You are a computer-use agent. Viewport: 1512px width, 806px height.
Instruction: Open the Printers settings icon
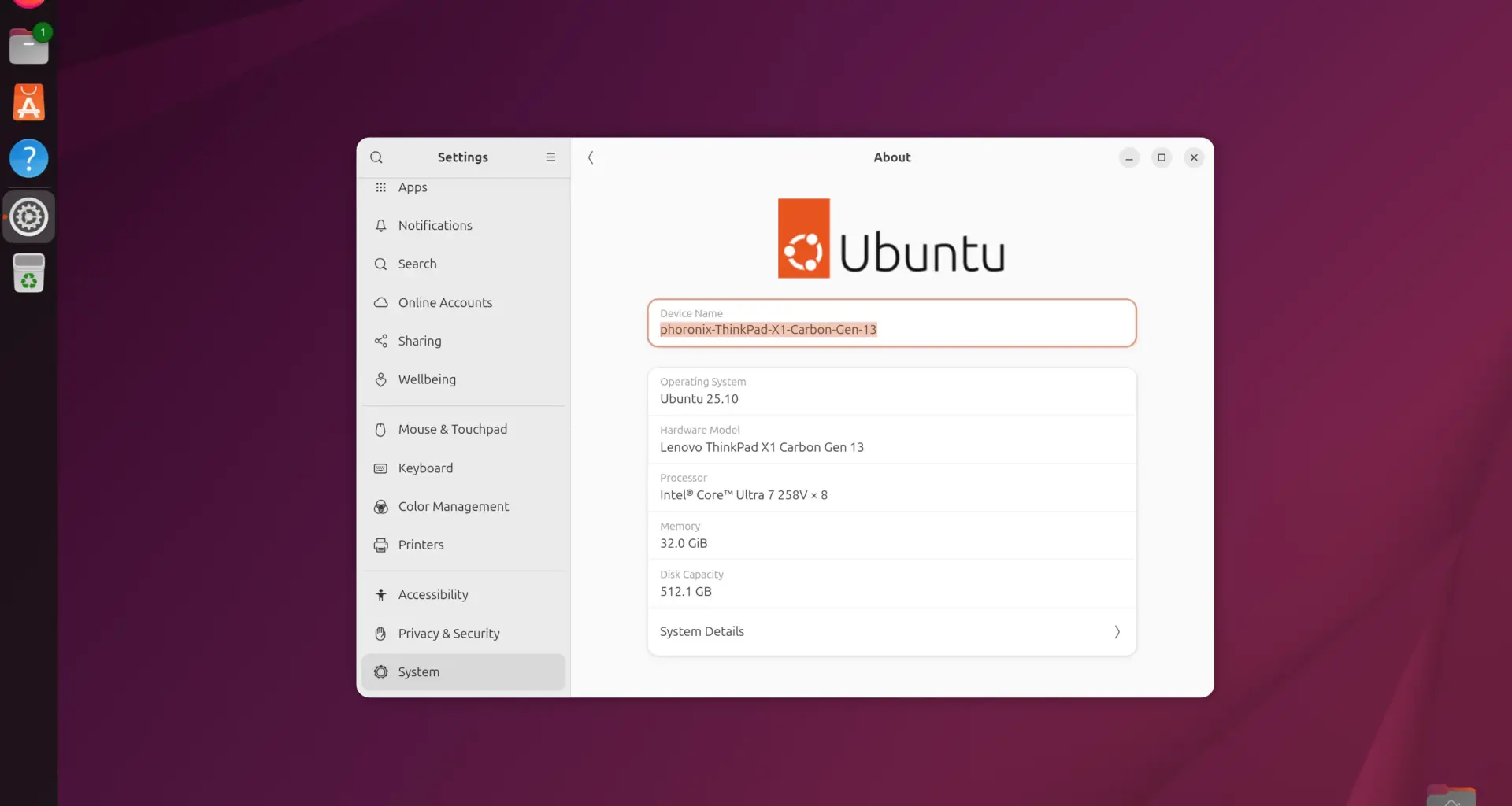tap(381, 545)
